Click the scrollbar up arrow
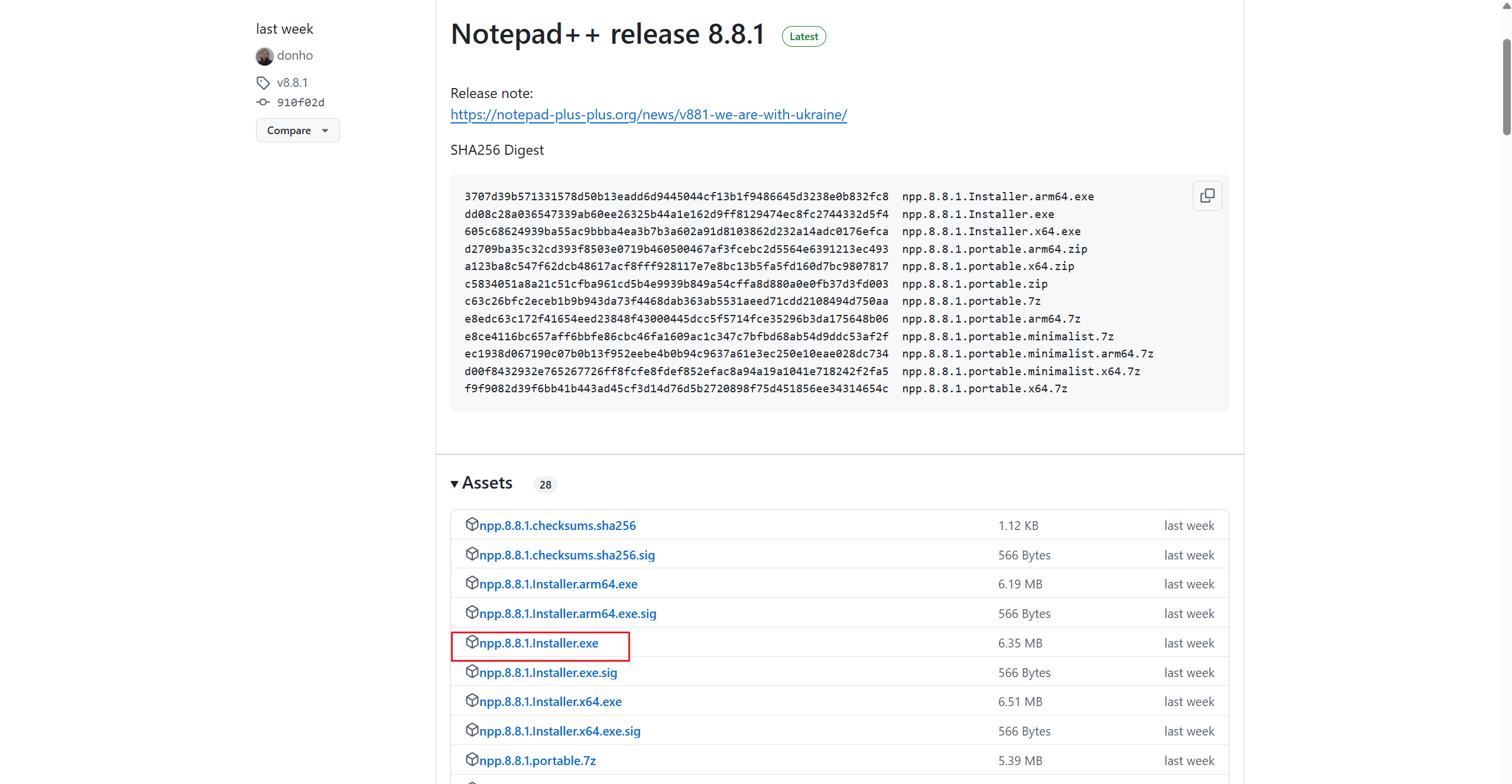 (1506, 6)
